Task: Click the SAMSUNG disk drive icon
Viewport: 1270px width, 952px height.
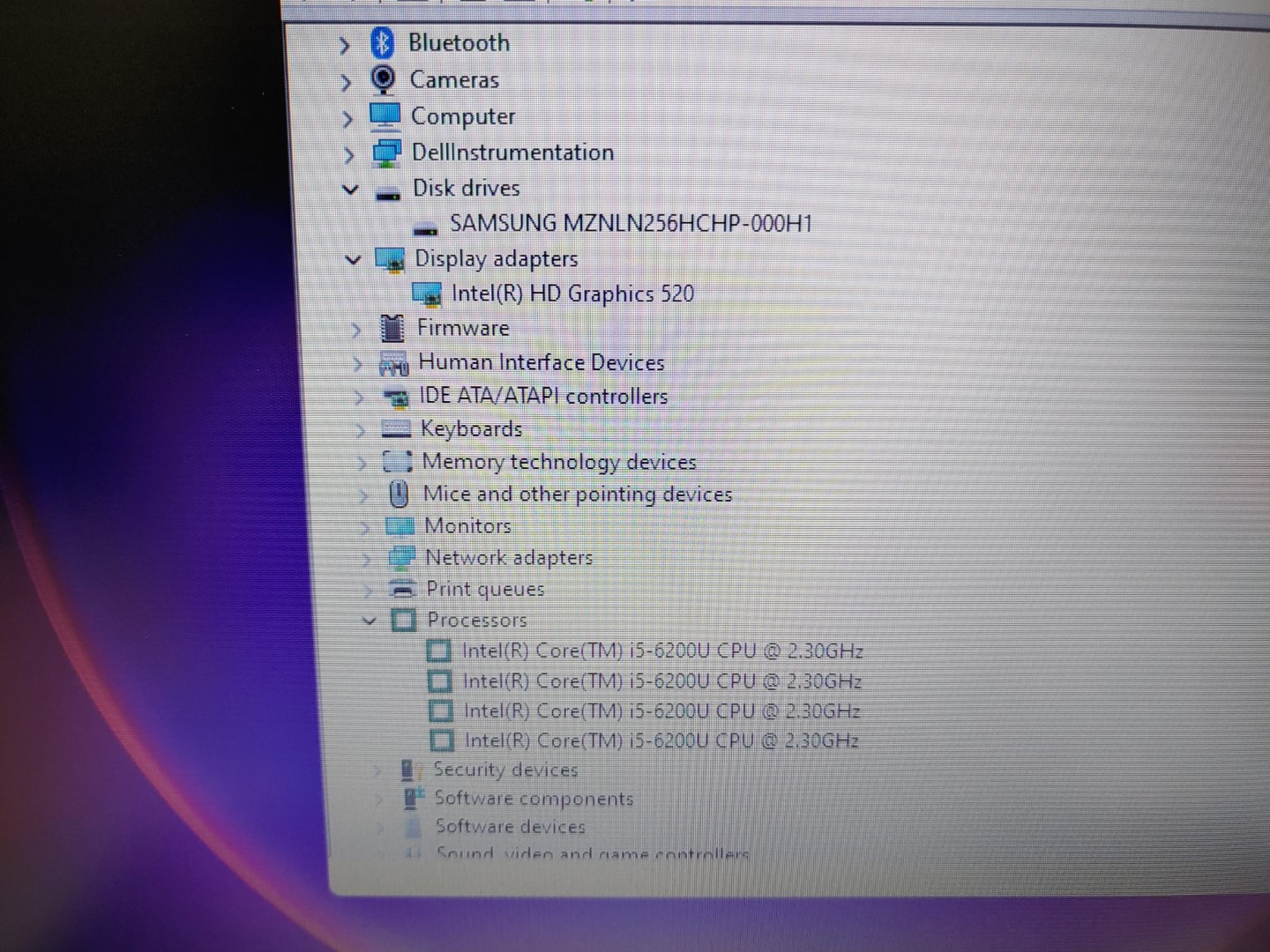Action: point(426,230)
